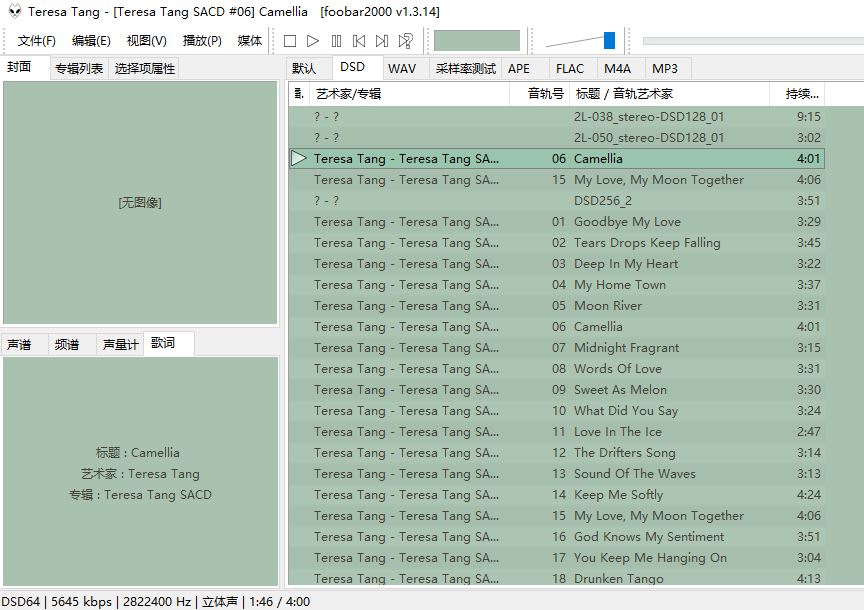864x610 pixels.
Task: Open the 视图(V) menu
Action: (147, 41)
